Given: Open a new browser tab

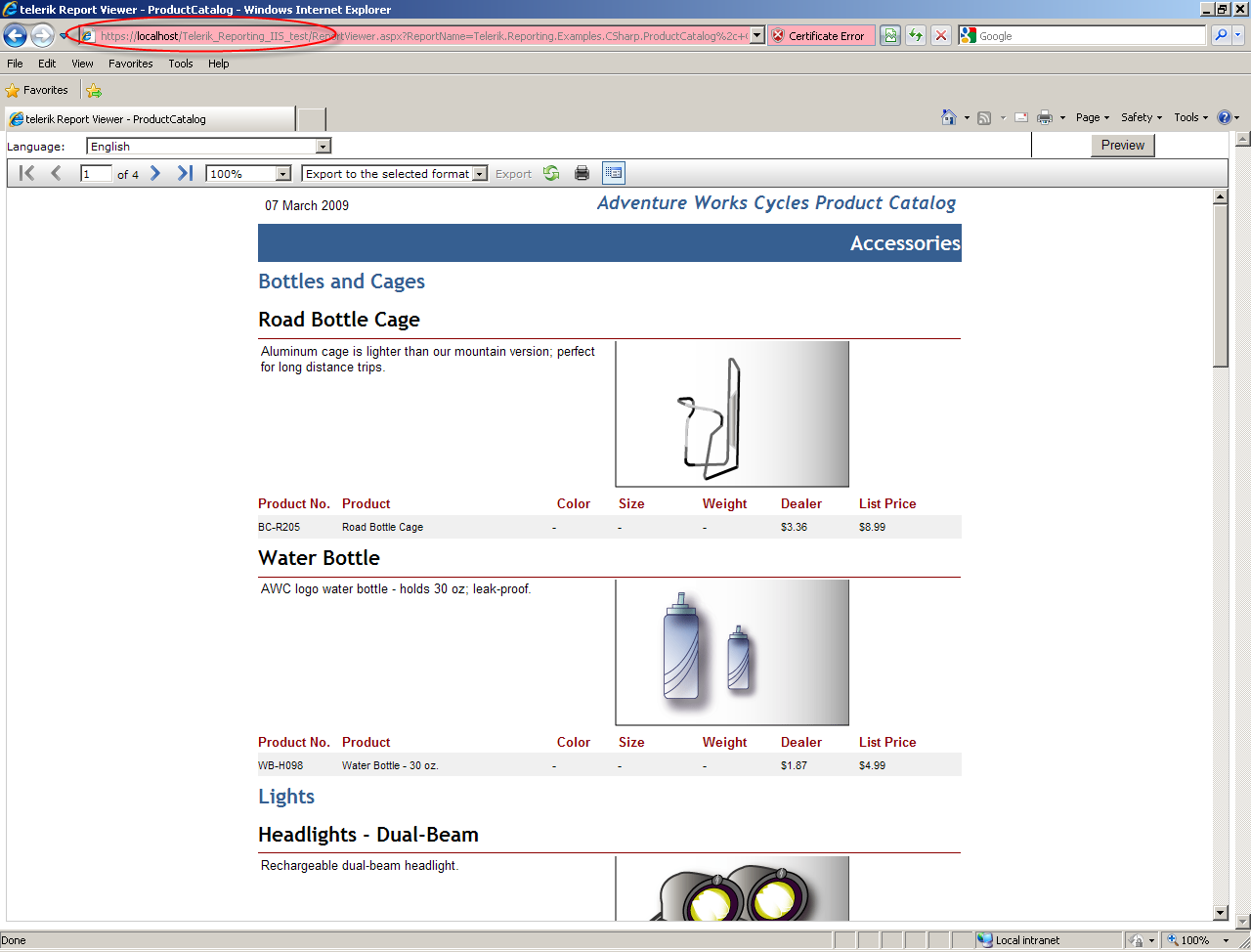Looking at the screenshot, I should [x=311, y=119].
